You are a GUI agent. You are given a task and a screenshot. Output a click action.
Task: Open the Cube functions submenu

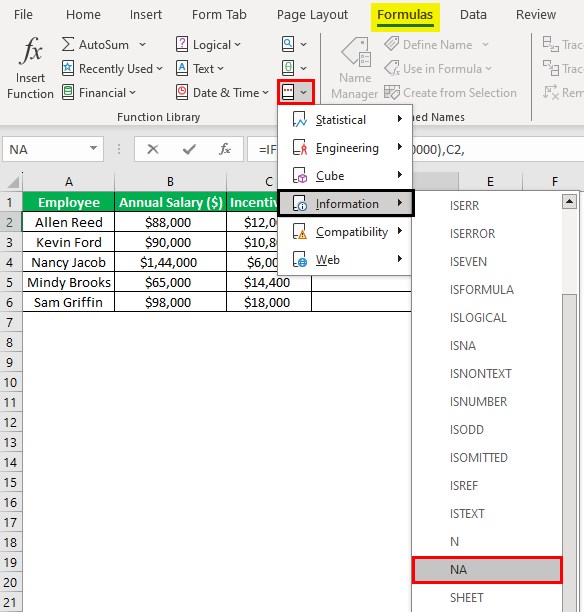(345, 176)
